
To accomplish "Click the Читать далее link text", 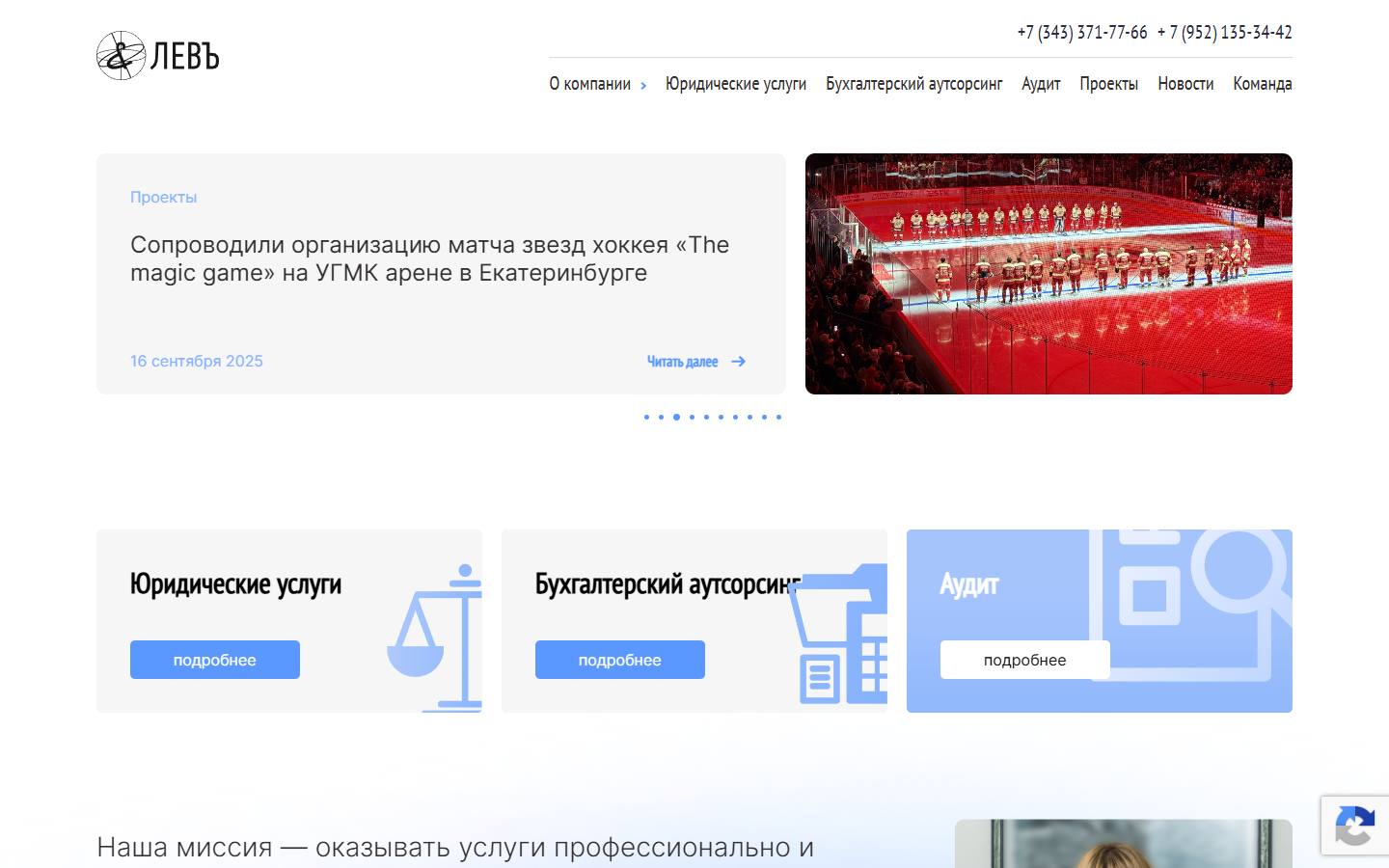I will pos(683,362).
